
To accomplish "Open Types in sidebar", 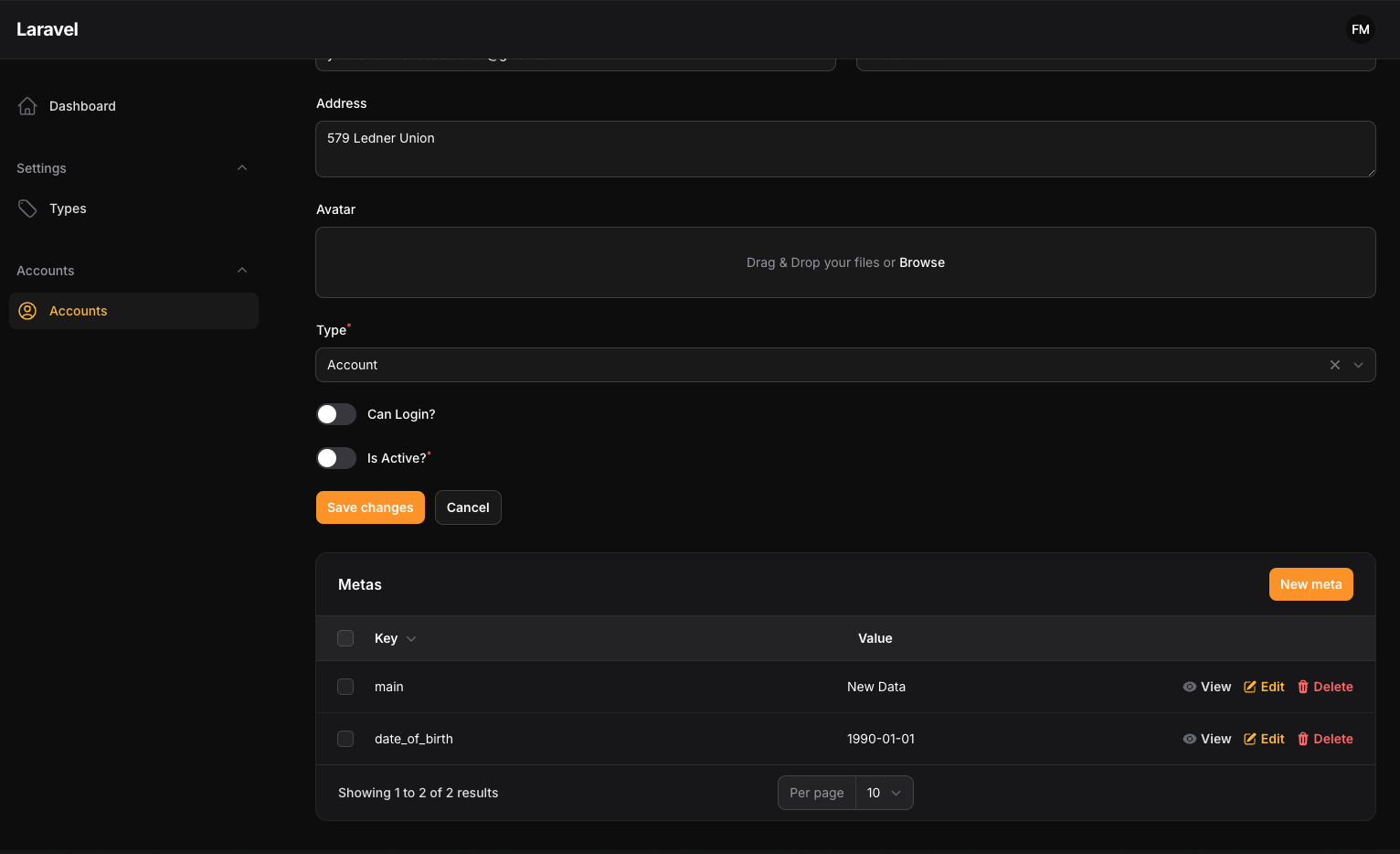I will [x=133, y=208].
